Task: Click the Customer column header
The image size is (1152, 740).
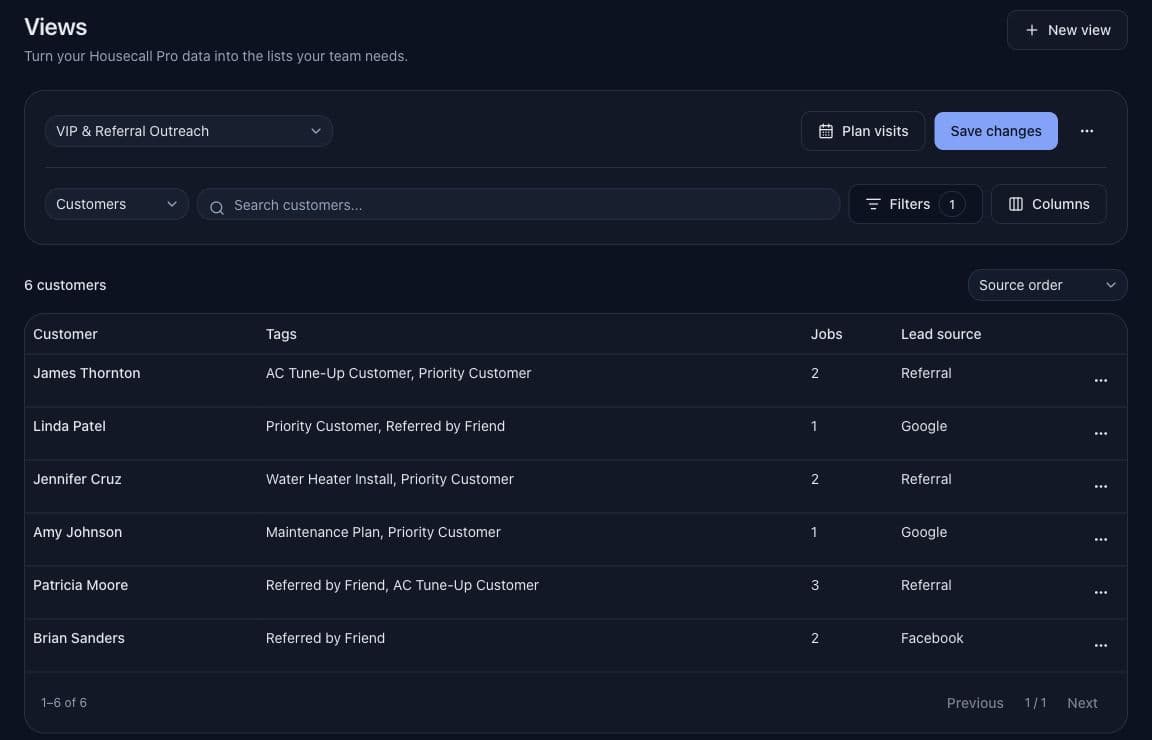Action: point(65,334)
